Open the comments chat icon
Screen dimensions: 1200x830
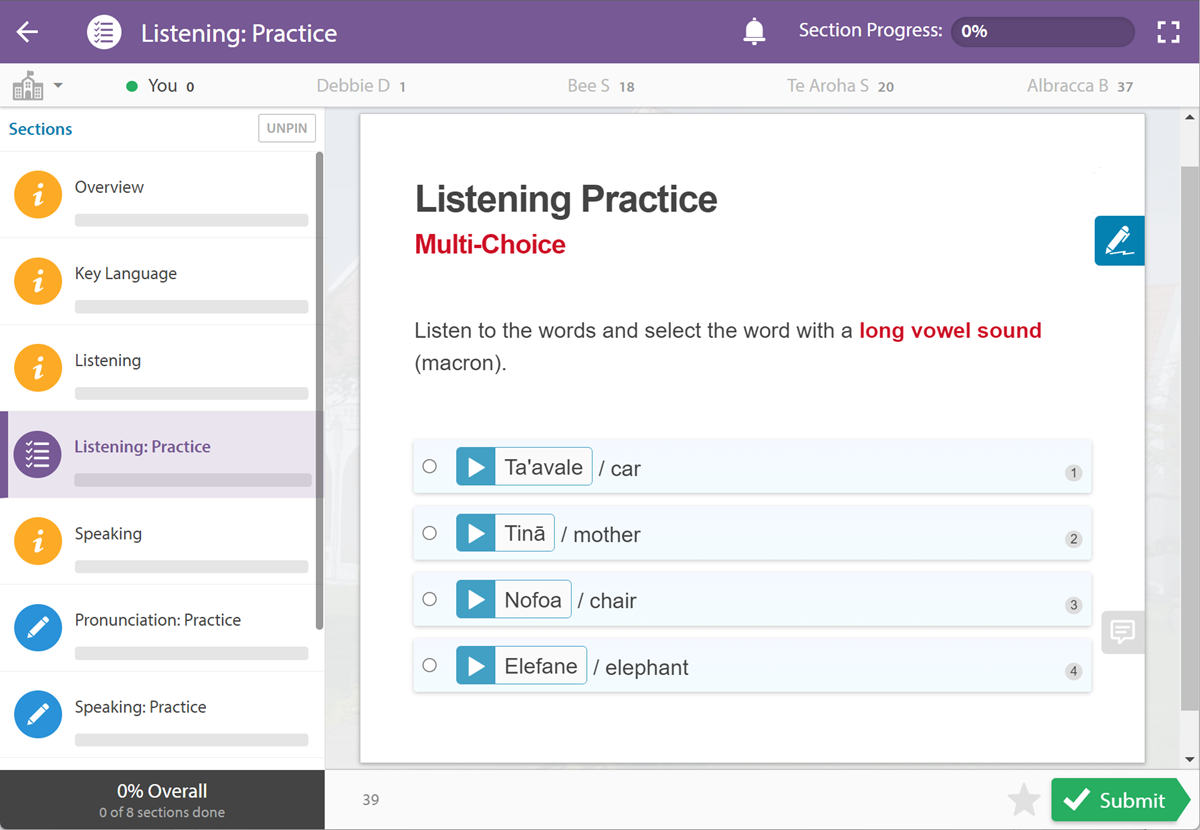(x=1123, y=632)
